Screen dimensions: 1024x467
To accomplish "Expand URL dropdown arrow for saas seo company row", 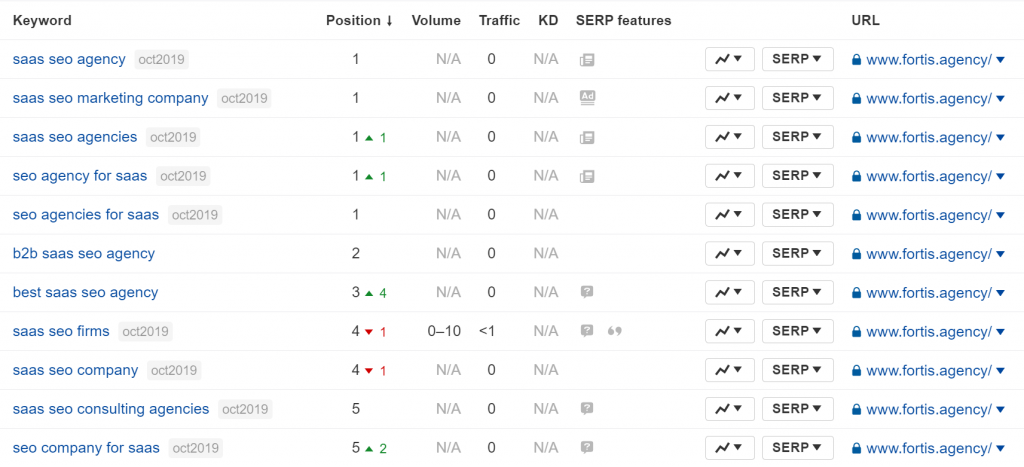I will [x=1000, y=371].
